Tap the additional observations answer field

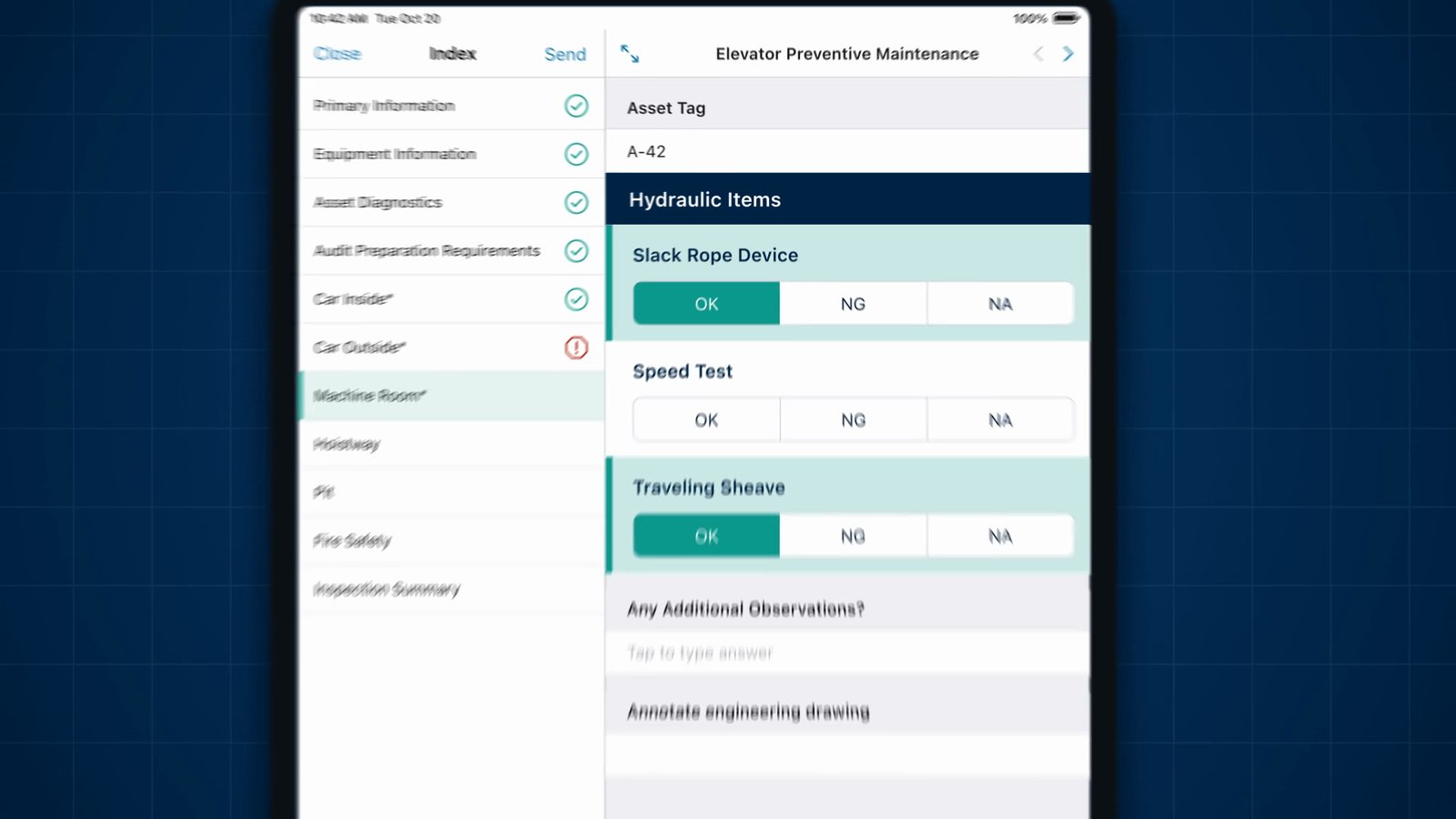point(847,652)
